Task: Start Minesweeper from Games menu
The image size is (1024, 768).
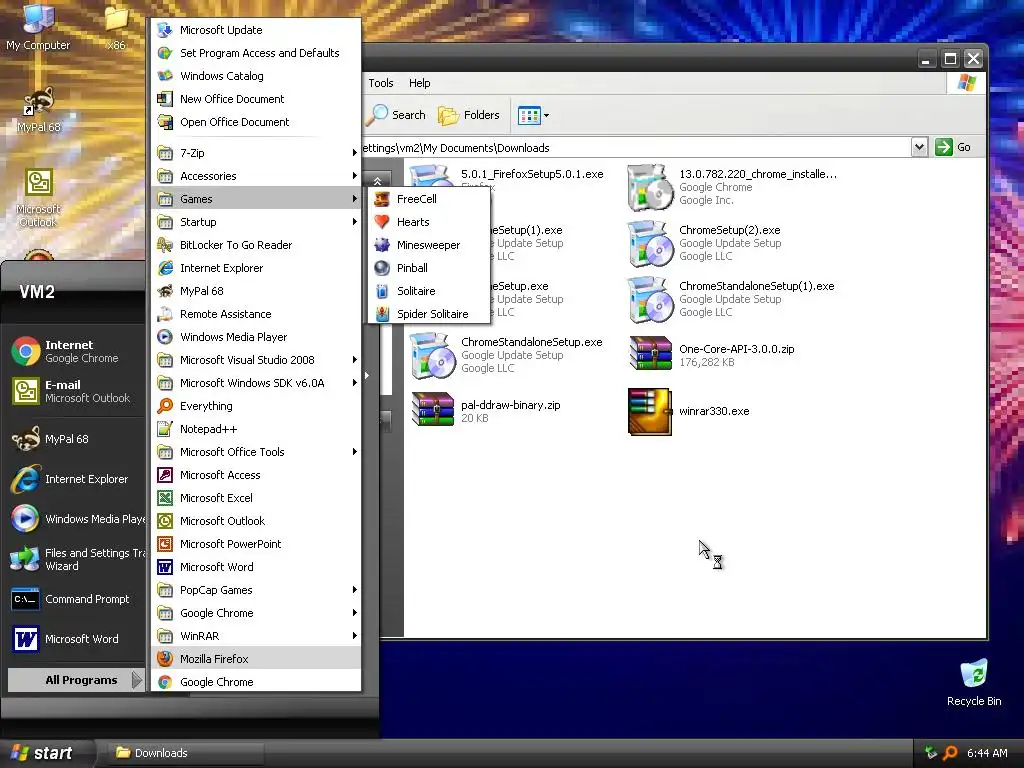Action: (x=429, y=245)
